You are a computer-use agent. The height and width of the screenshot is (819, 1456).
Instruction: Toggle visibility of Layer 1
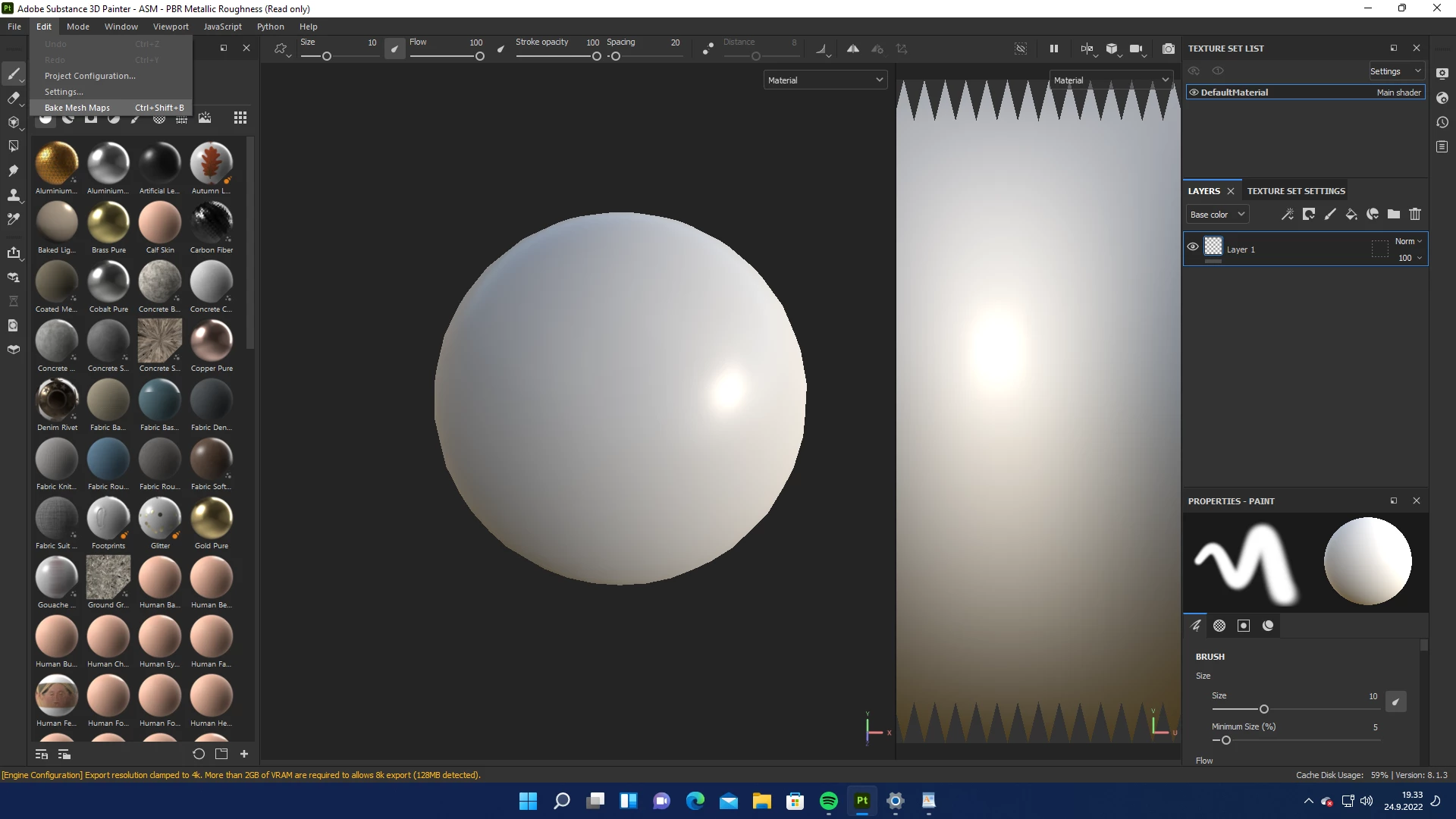(x=1193, y=247)
